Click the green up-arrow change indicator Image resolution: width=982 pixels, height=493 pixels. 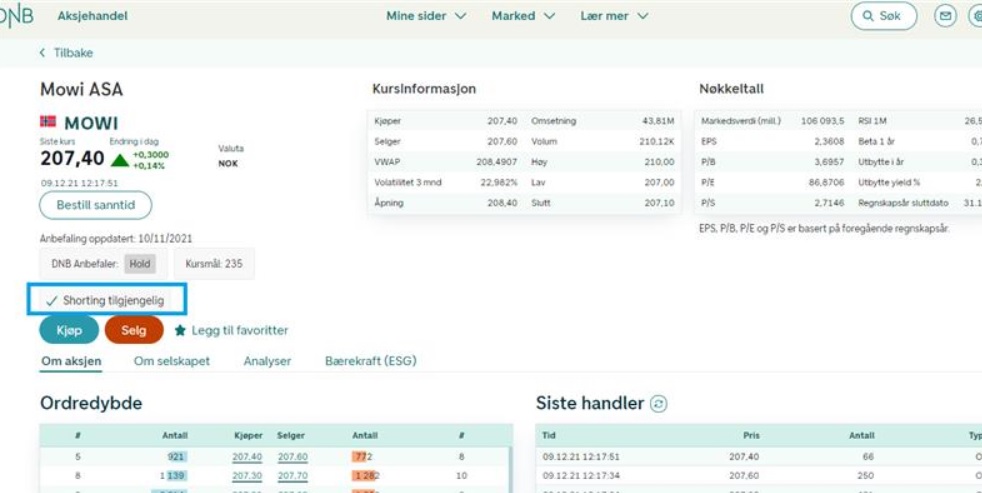pyautogui.click(x=120, y=160)
